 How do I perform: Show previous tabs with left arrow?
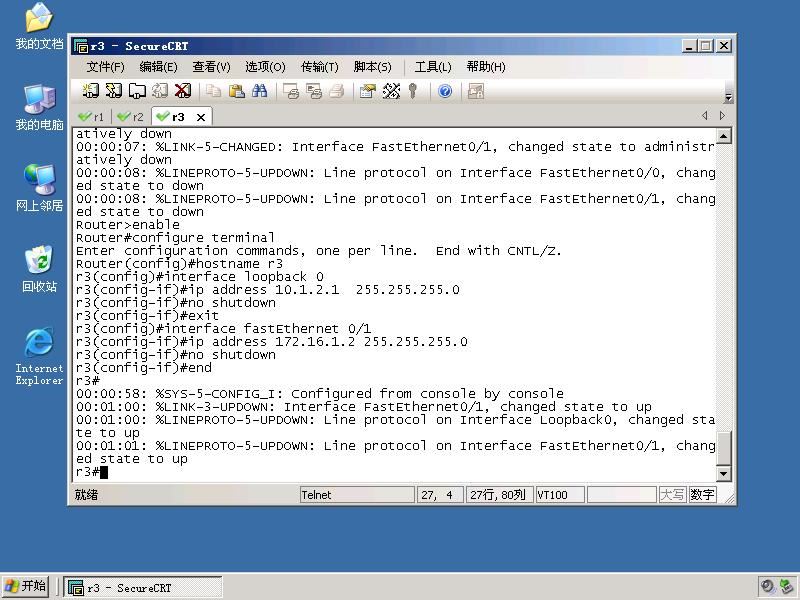[705, 115]
